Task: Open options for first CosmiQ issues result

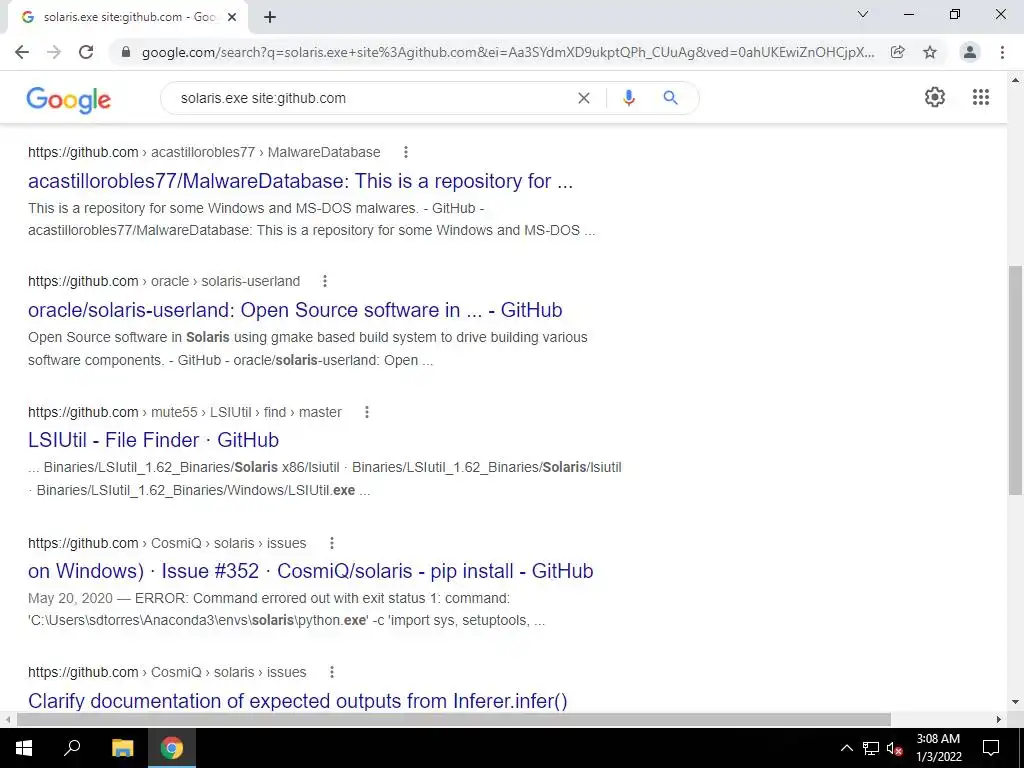Action: tap(332, 543)
